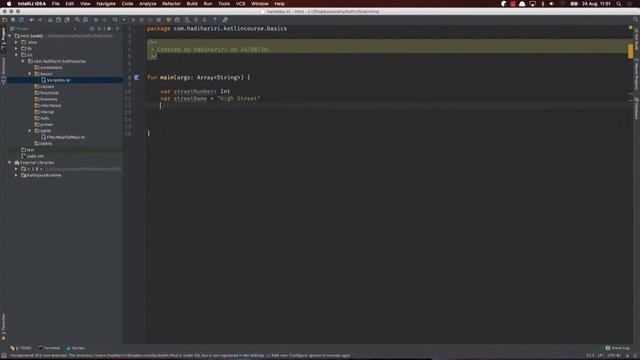This screenshot has width=640, height=360.
Task: Click the Stop toolbar icon
Action: tap(159, 20)
